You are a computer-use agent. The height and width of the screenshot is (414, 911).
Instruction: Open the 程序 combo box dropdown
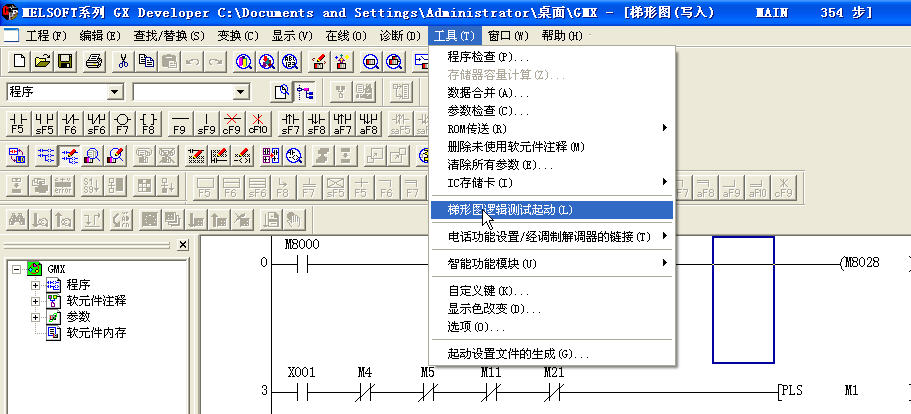114,92
